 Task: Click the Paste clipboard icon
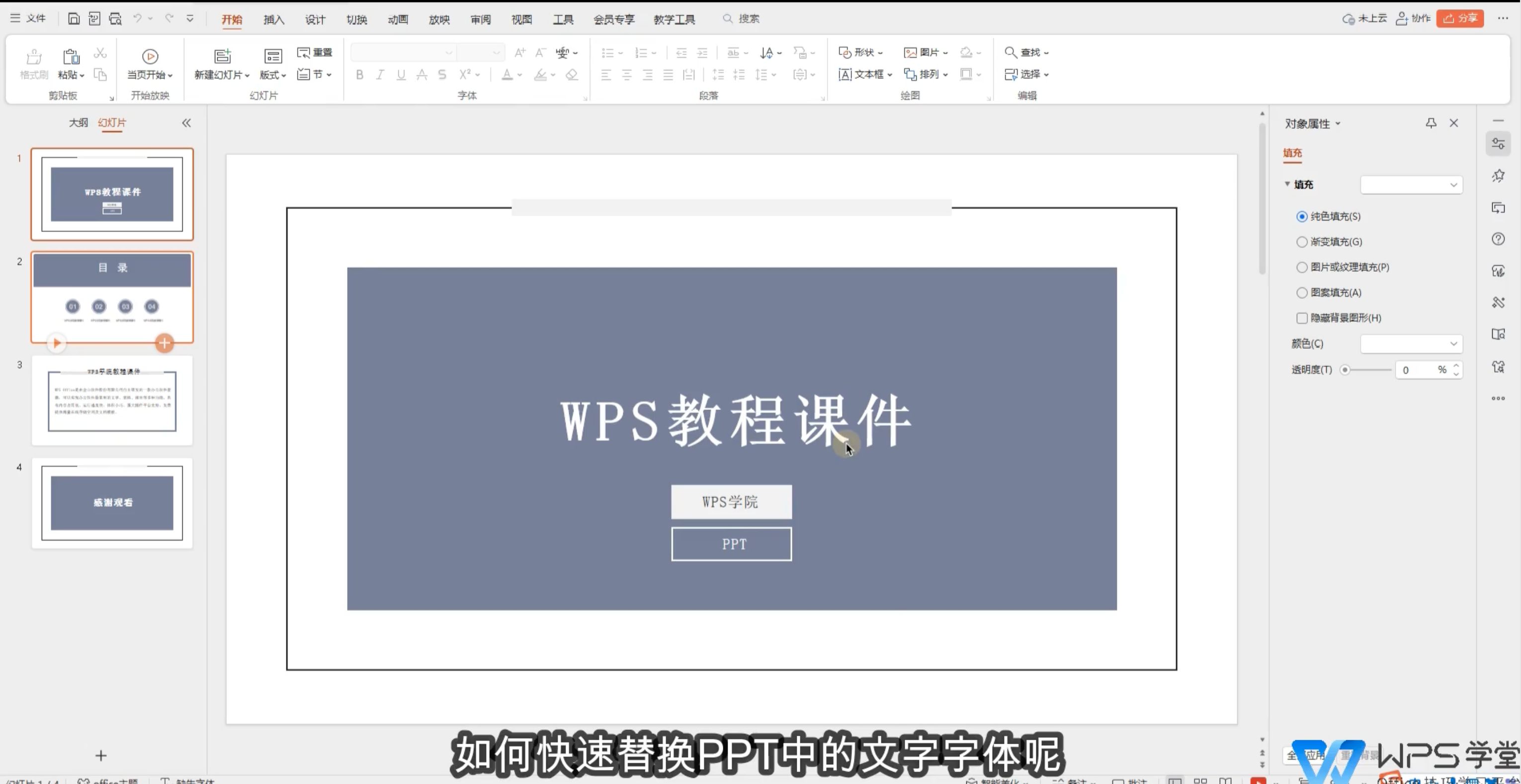(x=71, y=57)
